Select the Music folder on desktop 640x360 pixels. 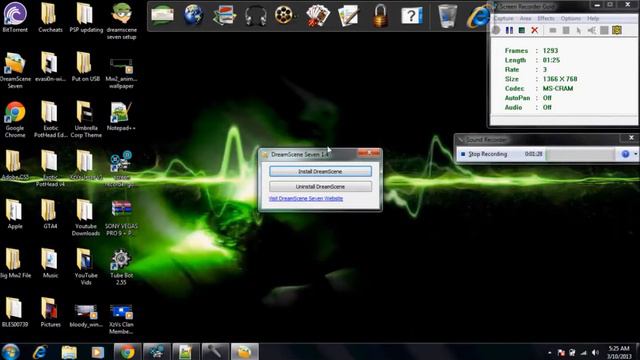pos(50,263)
